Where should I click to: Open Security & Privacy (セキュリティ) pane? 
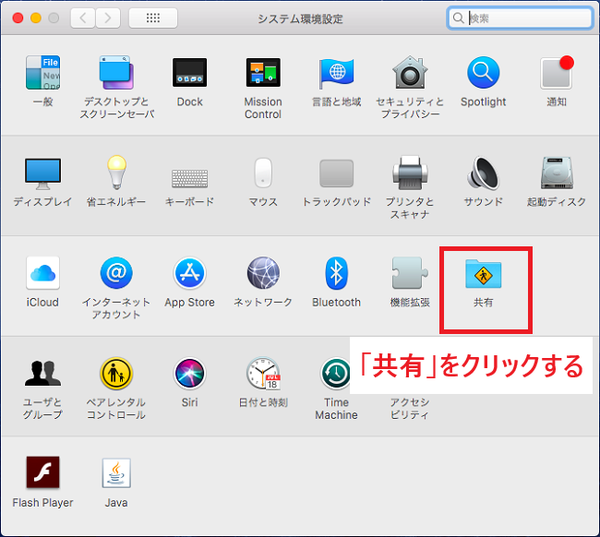pyautogui.click(x=410, y=73)
